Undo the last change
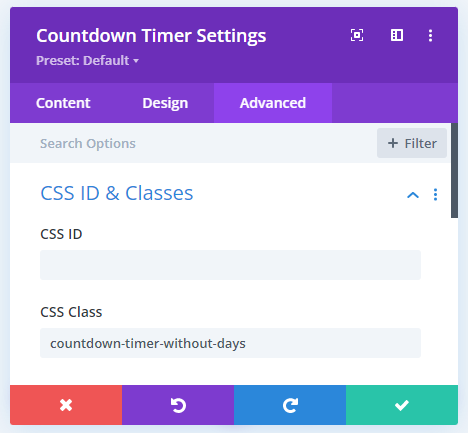The height and width of the screenshot is (433, 468). coord(178,405)
